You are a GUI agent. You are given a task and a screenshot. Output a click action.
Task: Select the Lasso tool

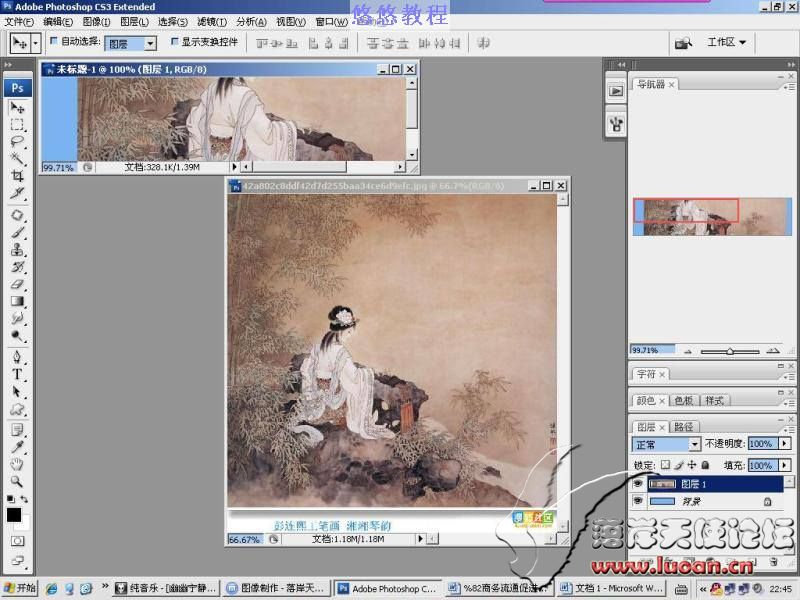pos(17,141)
